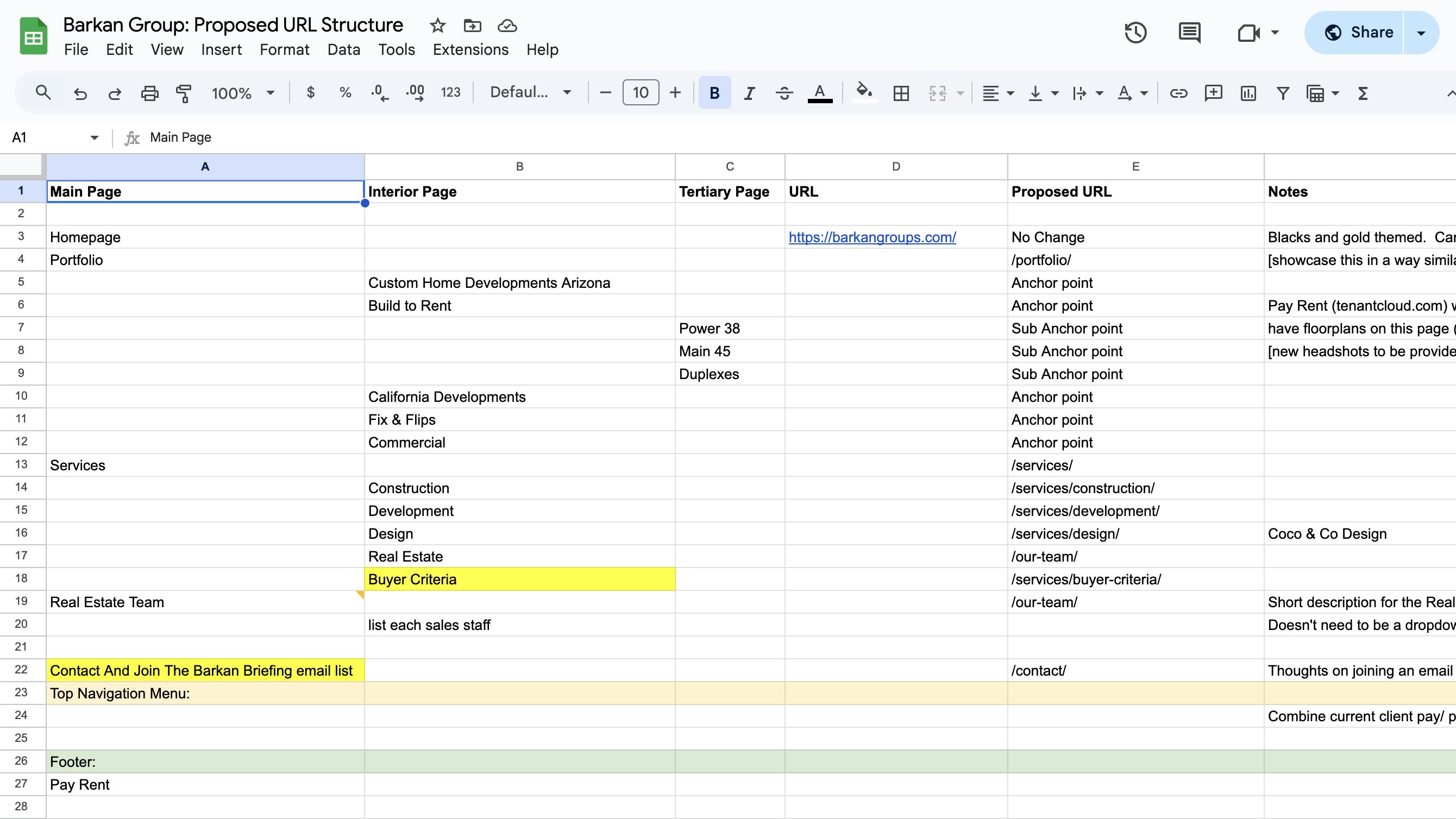The width and height of the screenshot is (1456, 819).
Task: Click the move to folder icon
Action: point(473,26)
